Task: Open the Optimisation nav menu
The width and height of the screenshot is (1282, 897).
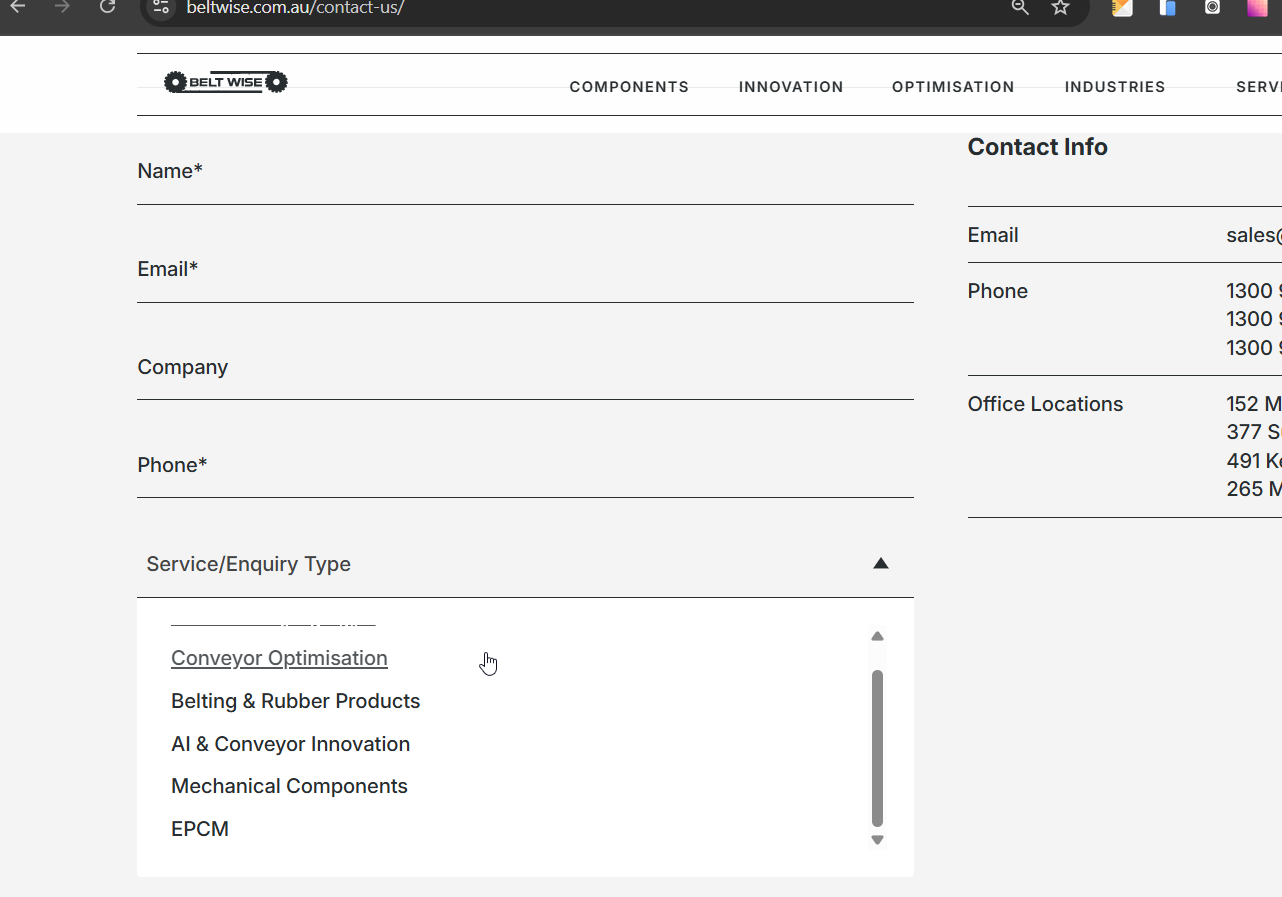Action: tap(953, 87)
